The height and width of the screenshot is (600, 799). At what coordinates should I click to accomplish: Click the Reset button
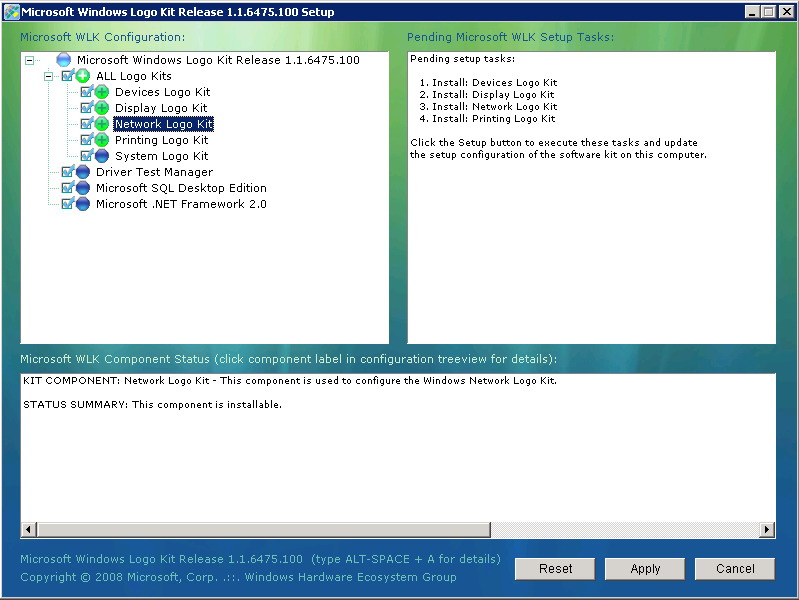555,569
